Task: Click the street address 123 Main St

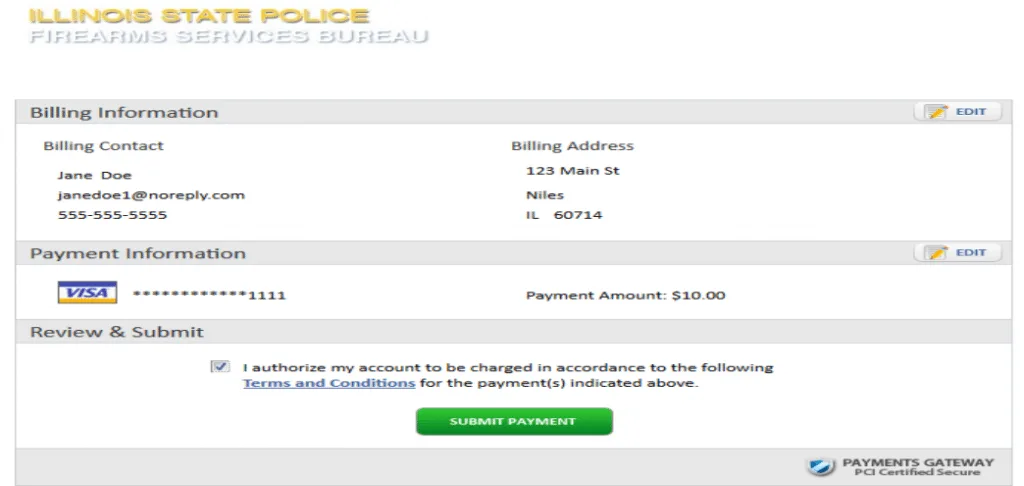Action: click(x=573, y=171)
